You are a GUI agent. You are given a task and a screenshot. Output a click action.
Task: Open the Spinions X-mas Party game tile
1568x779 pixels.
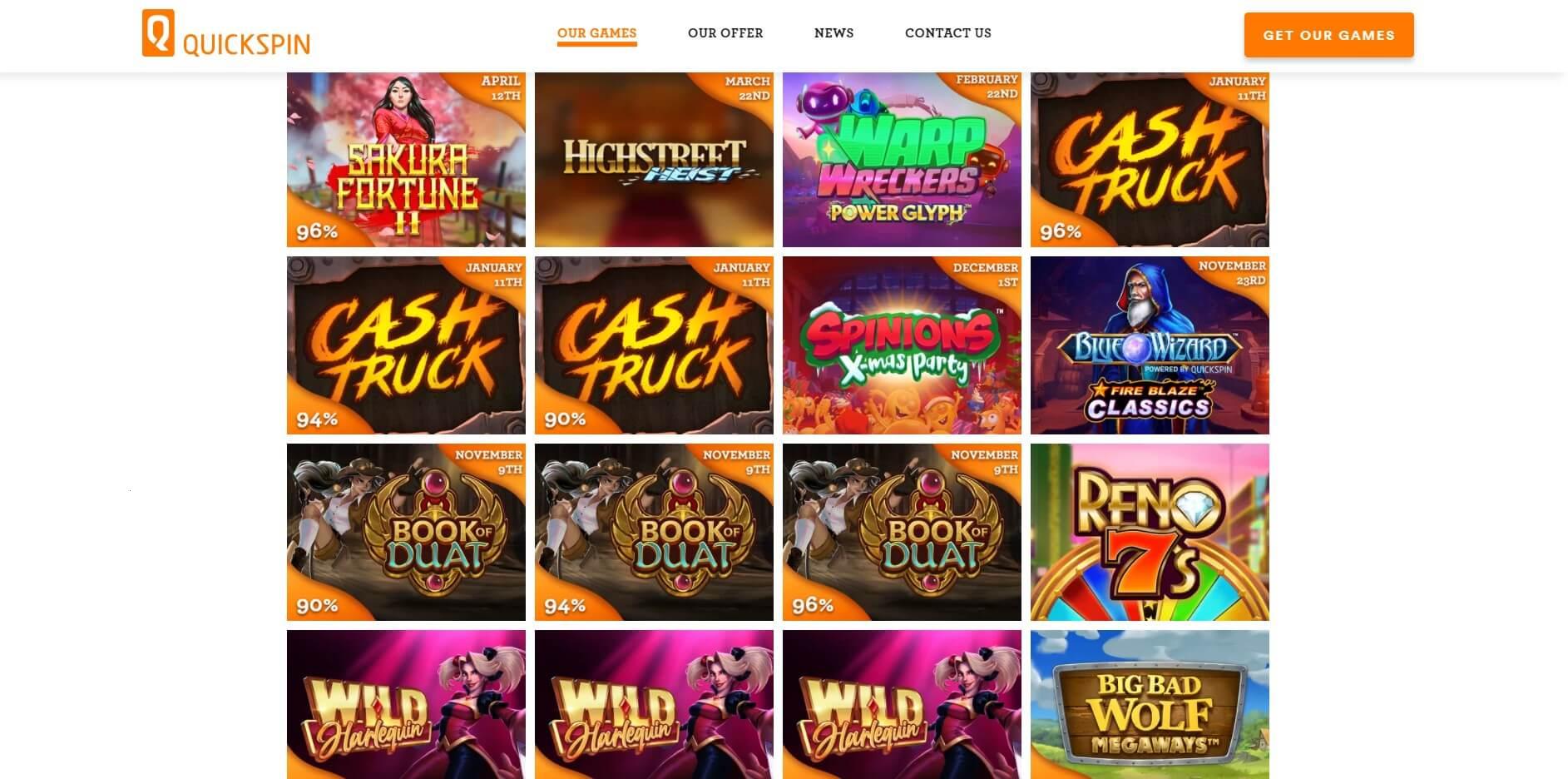(x=902, y=345)
